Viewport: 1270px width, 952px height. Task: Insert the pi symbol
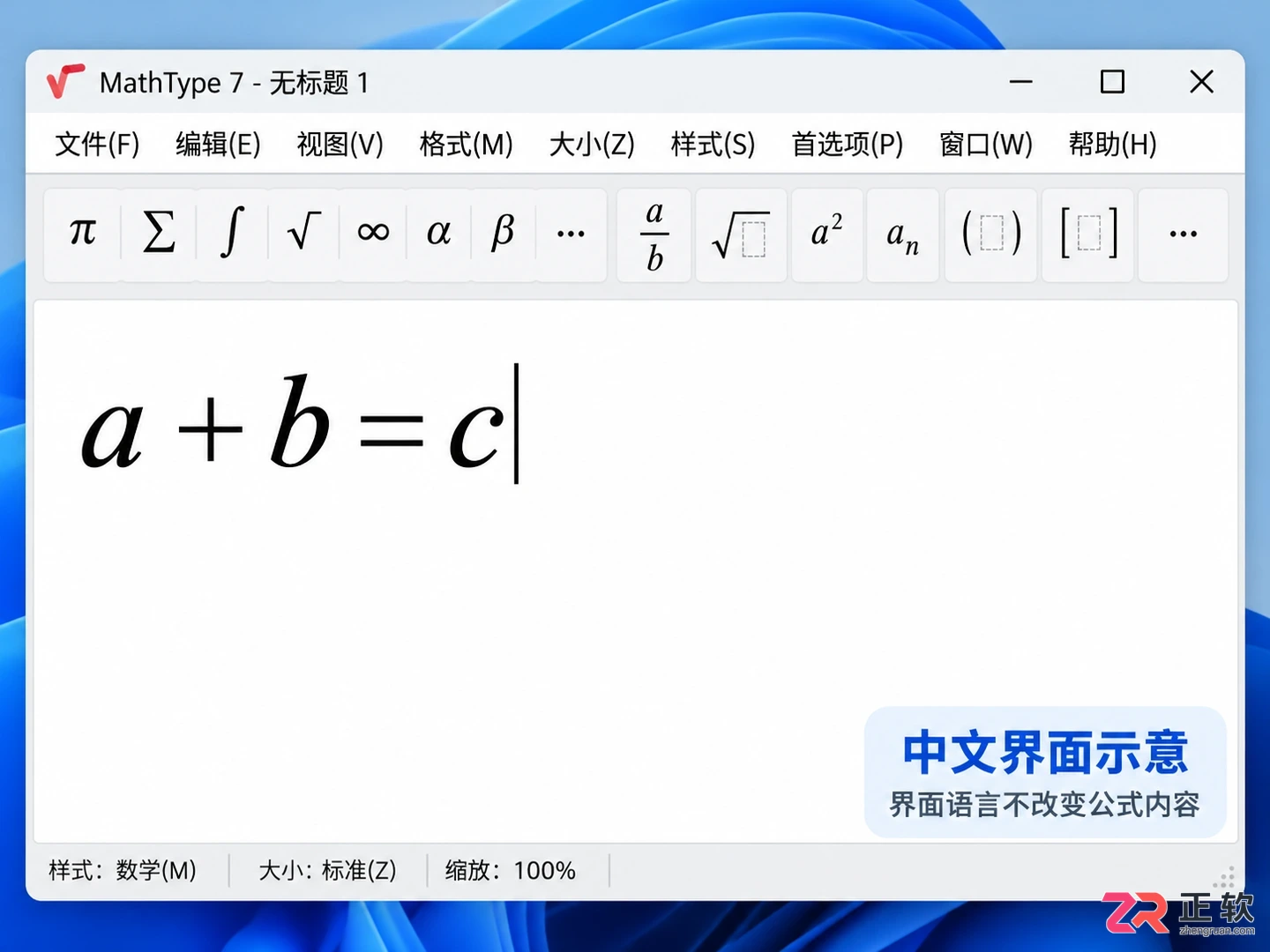pos(83,234)
